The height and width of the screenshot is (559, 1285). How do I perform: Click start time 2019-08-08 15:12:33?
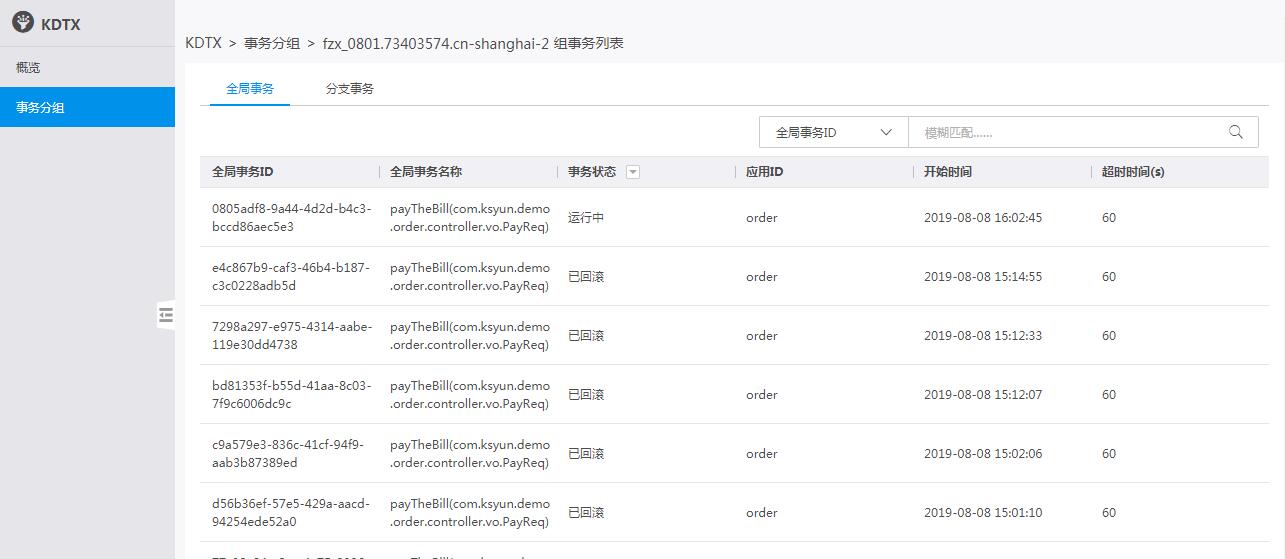[983, 336]
